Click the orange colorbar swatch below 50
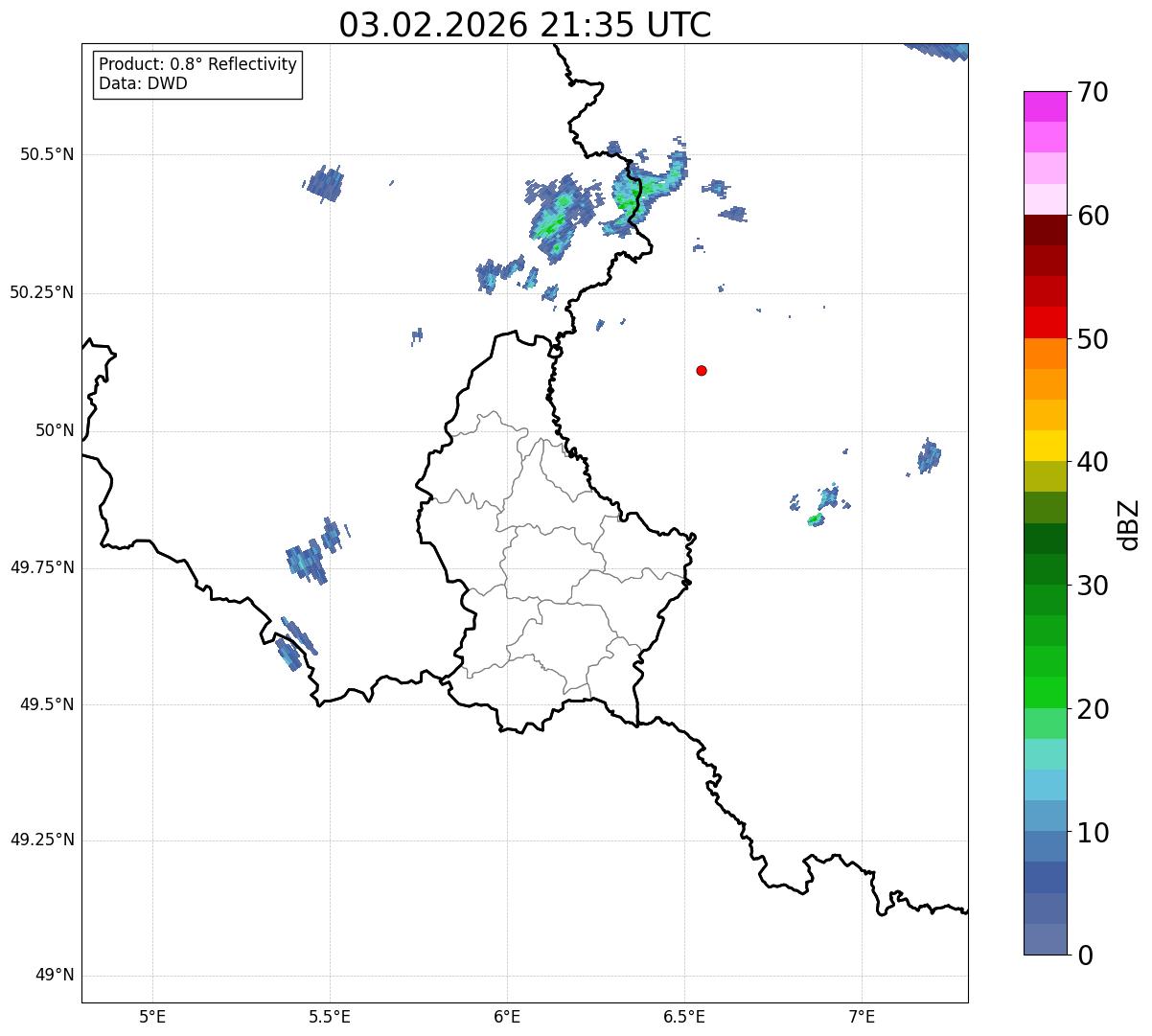The image size is (1152, 1036). (x=1045, y=354)
